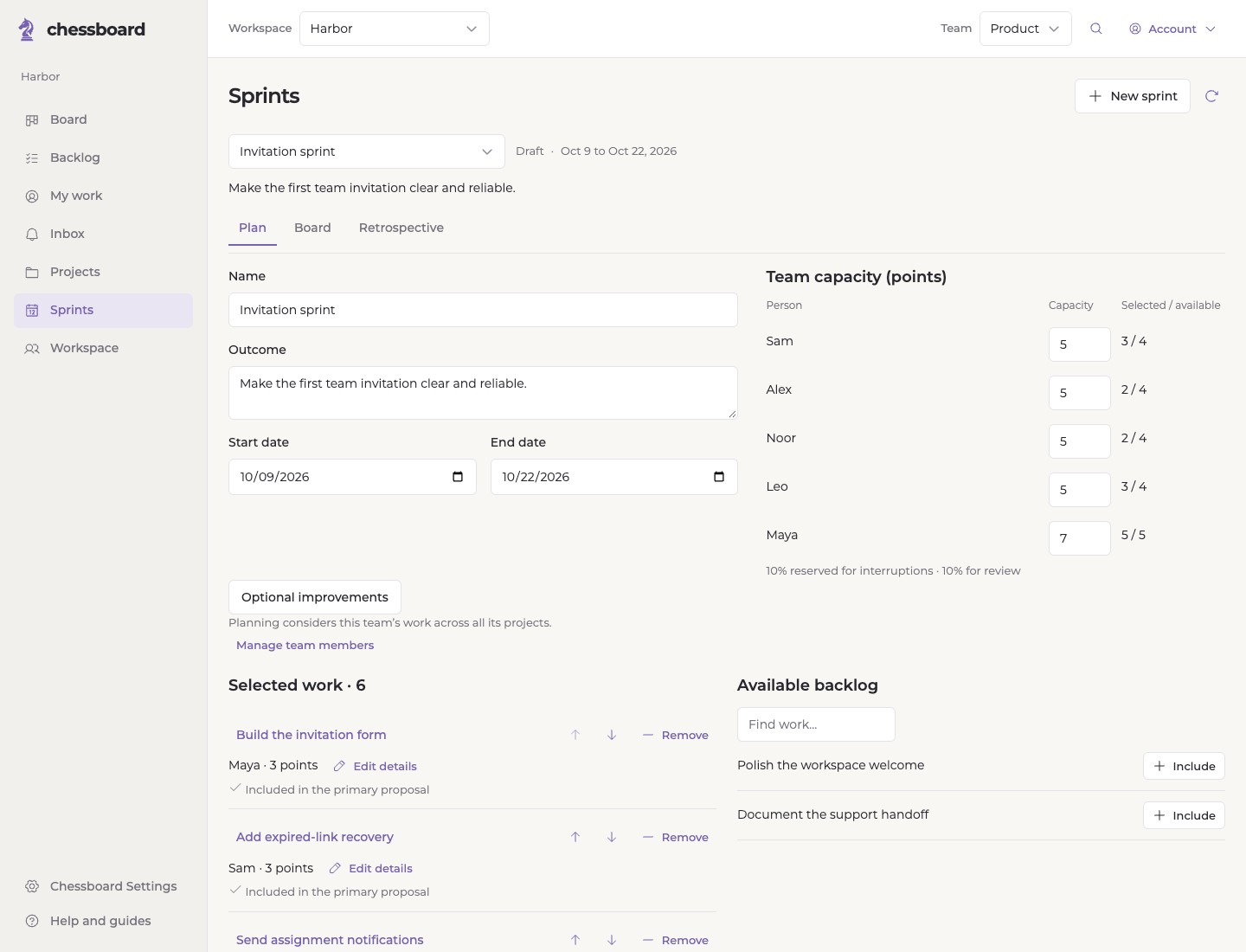Switch to the Plan tab
The image size is (1246, 952).
click(x=253, y=228)
